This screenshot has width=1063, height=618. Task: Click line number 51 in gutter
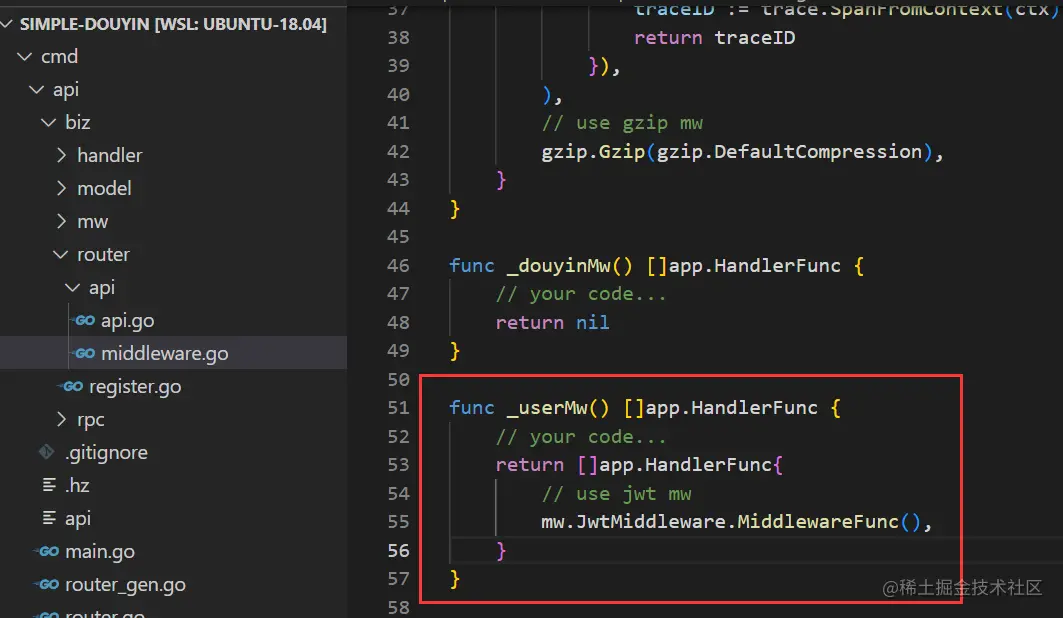399,408
